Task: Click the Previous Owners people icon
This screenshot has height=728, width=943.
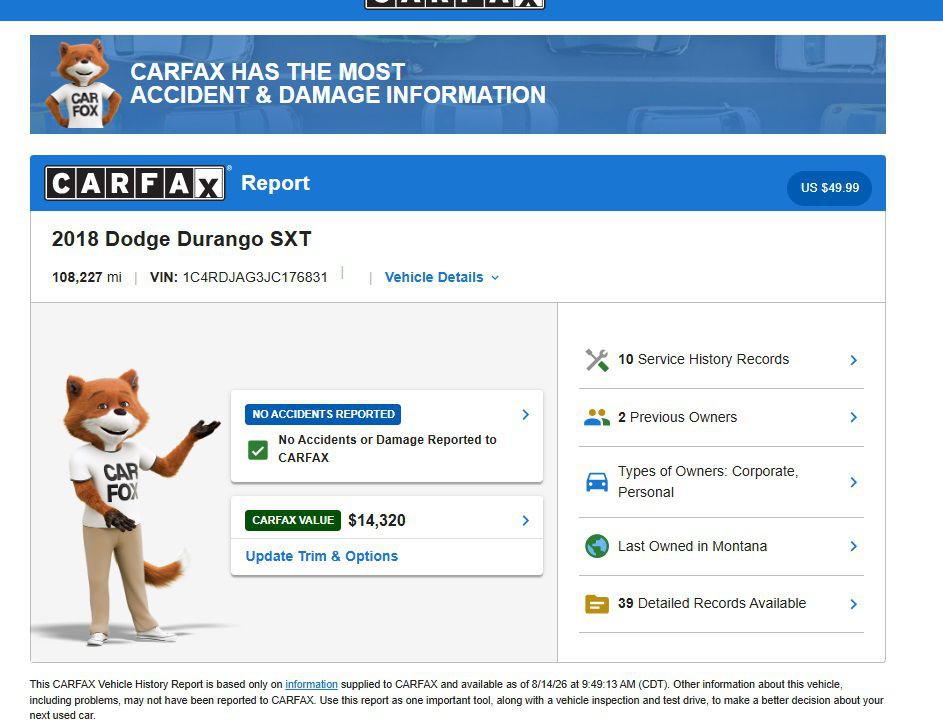Action: [x=597, y=417]
